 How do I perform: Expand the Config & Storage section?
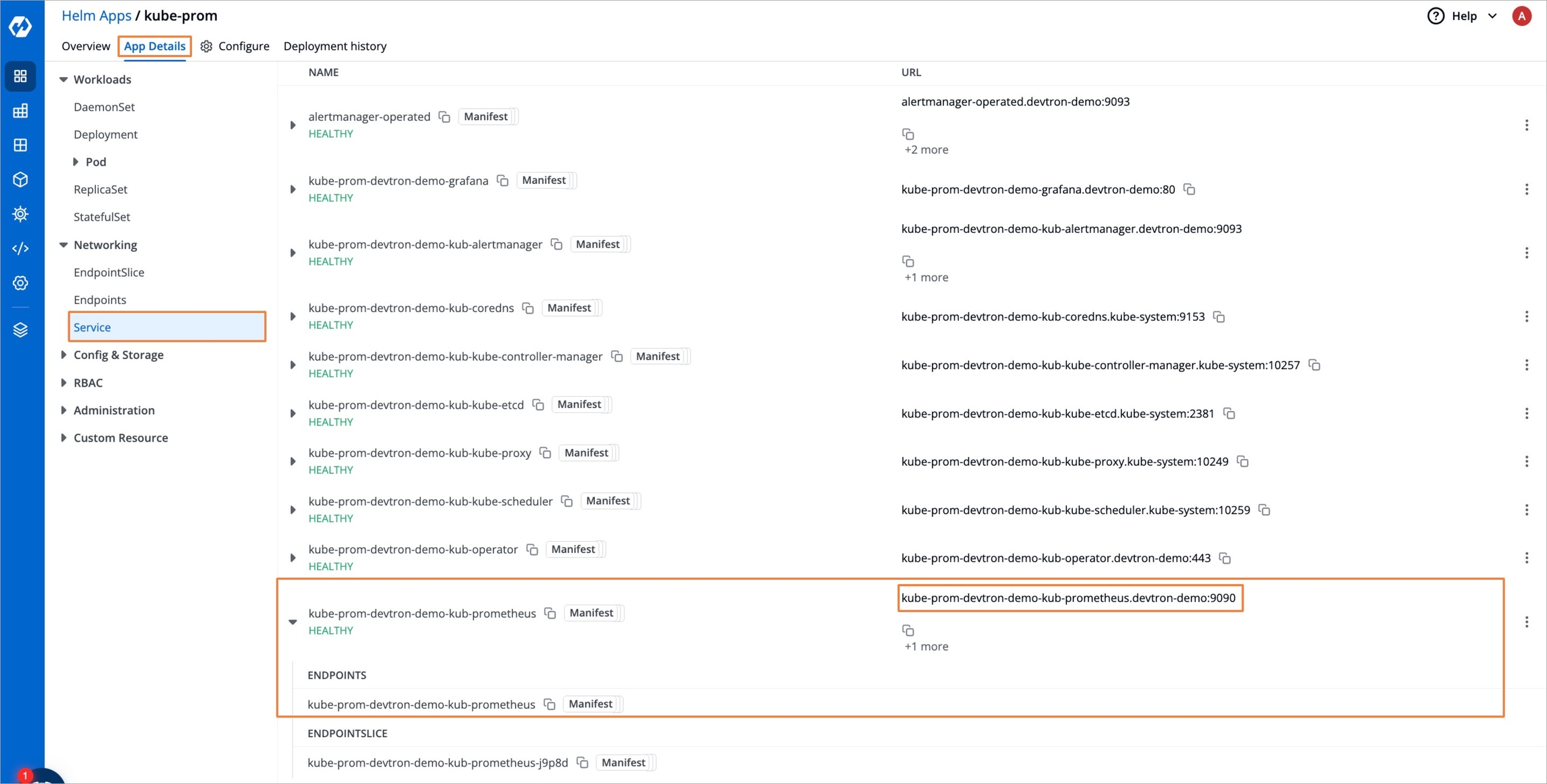[x=64, y=354]
